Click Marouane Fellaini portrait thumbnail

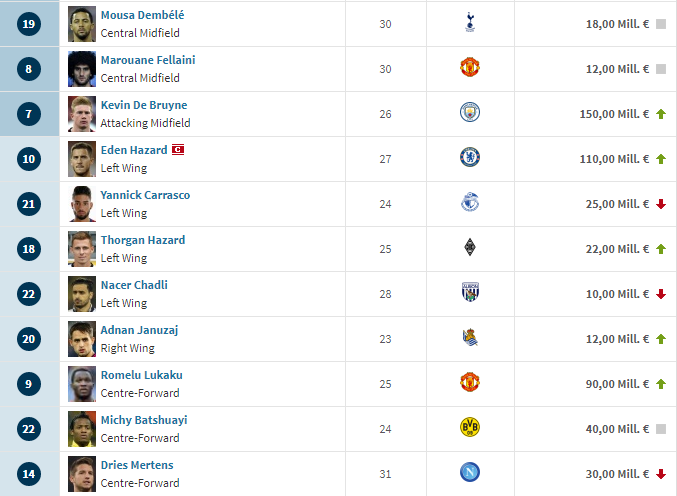[x=82, y=69]
